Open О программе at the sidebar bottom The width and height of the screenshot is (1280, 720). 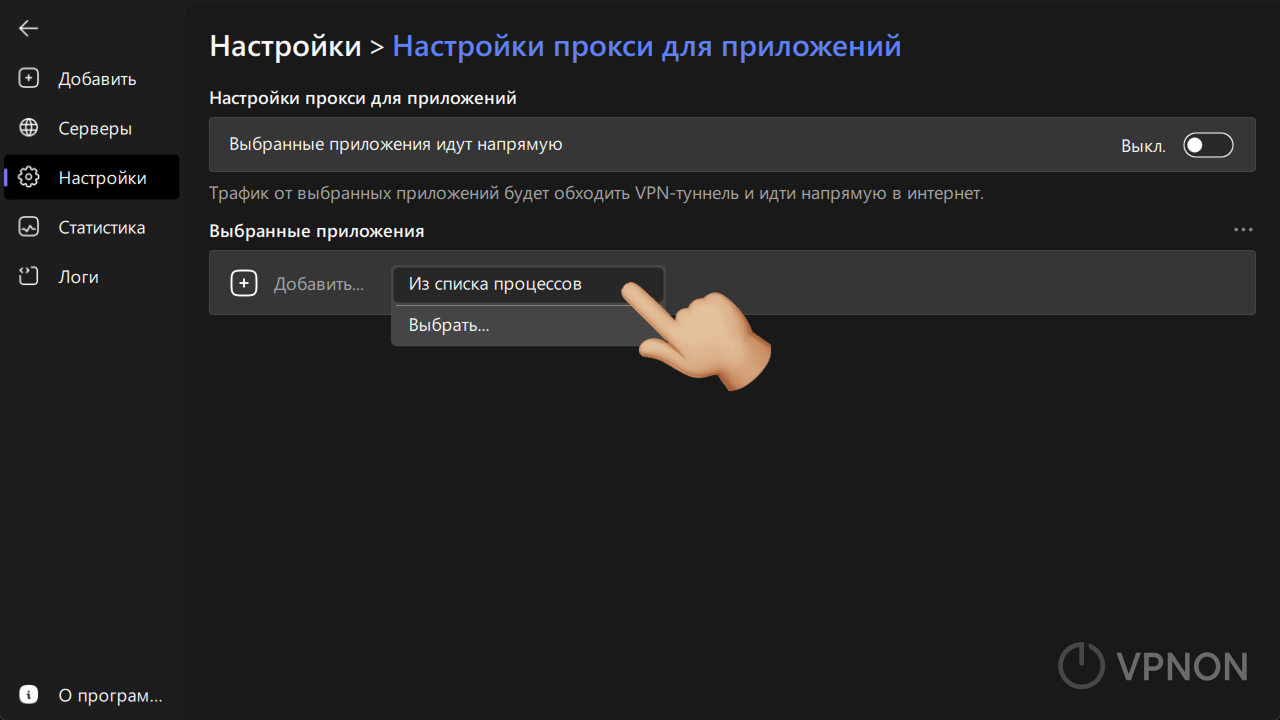click(110, 694)
